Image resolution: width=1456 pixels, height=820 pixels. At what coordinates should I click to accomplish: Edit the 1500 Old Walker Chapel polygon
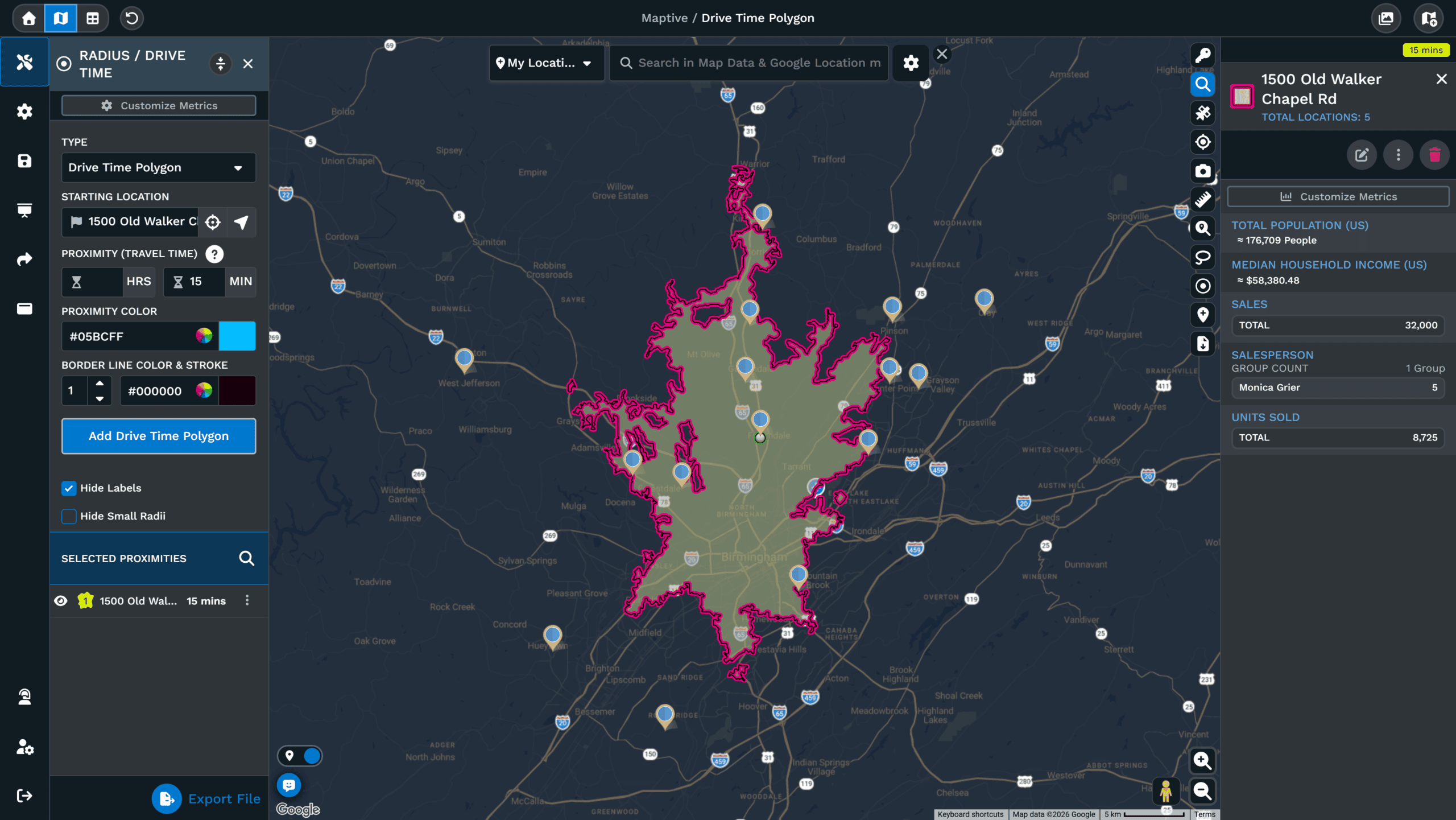(x=1362, y=155)
